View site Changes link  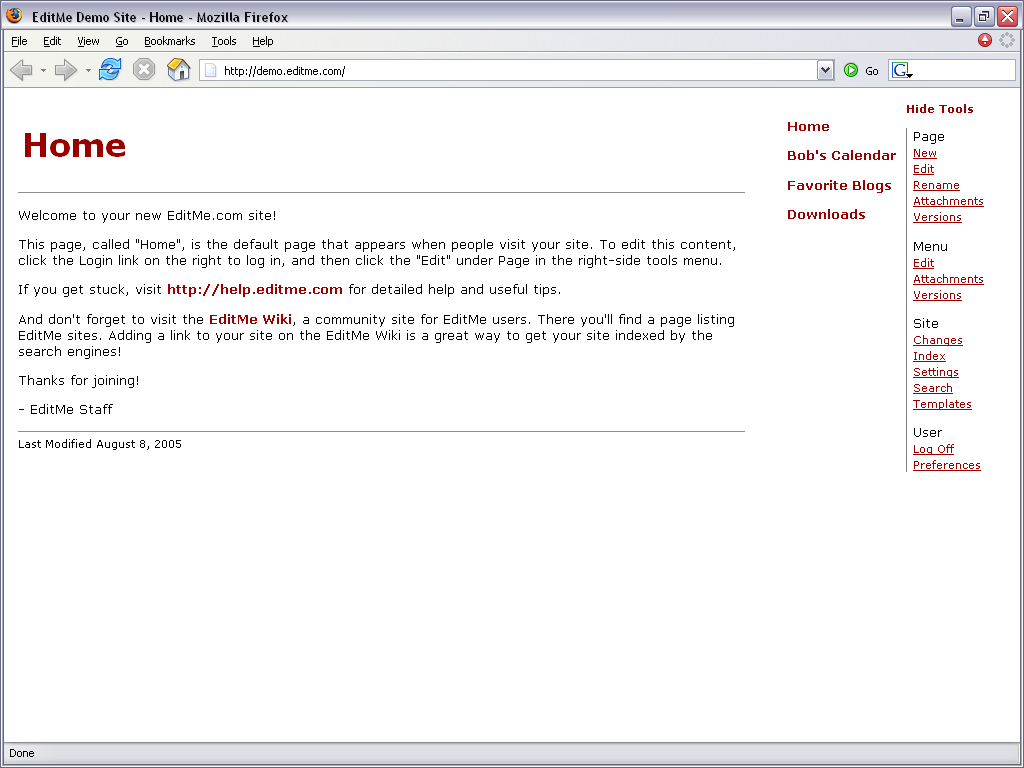coord(937,340)
